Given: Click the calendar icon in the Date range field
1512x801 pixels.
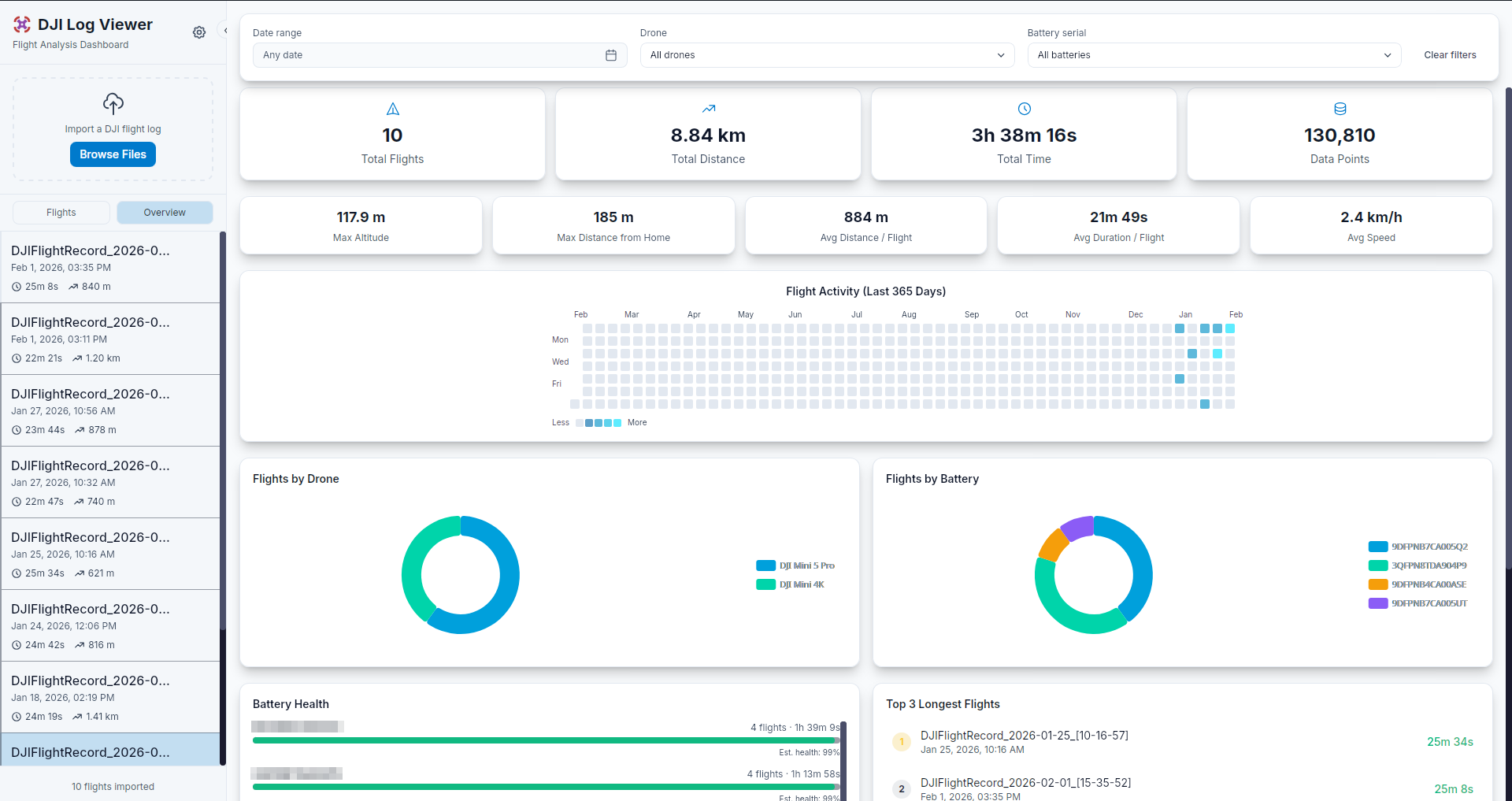Looking at the screenshot, I should 611,55.
